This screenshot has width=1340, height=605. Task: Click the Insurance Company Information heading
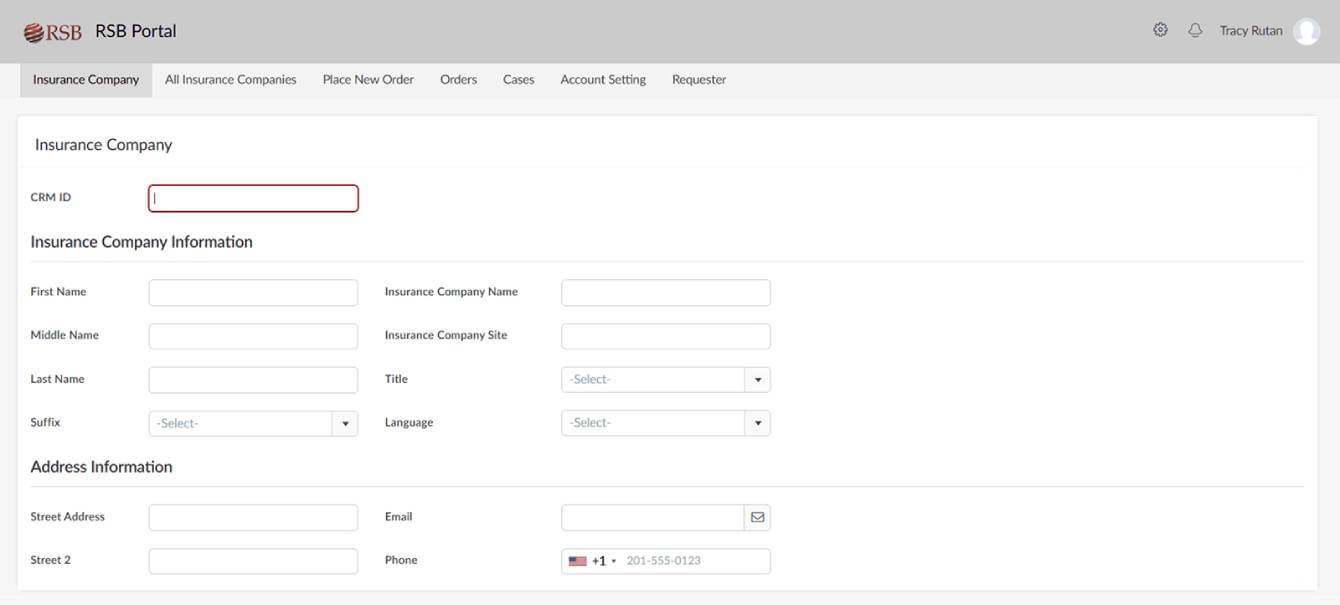pyautogui.click(x=141, y=242)
